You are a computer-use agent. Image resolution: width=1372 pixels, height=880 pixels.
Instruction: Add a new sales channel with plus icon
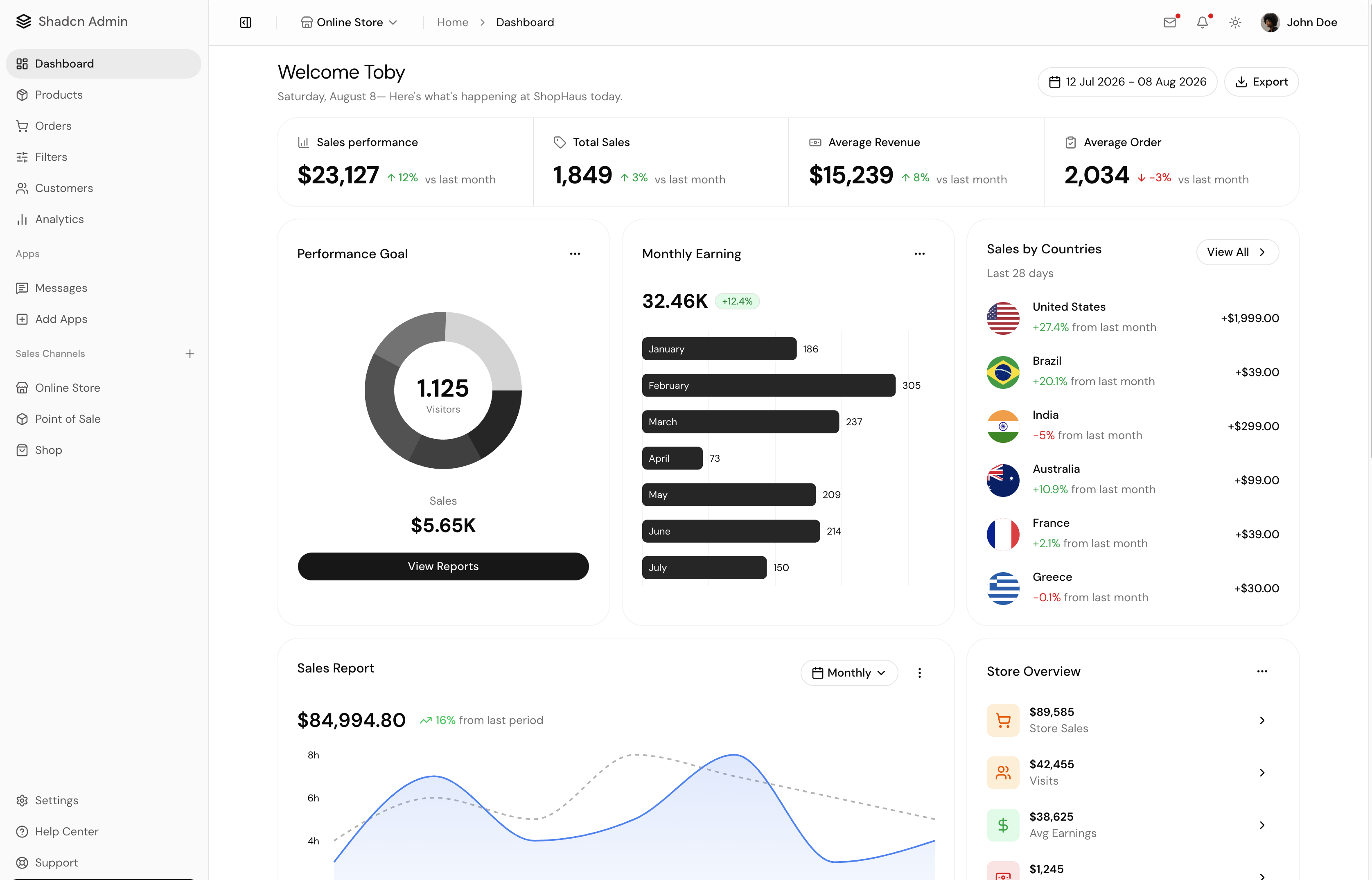point(190,354)
